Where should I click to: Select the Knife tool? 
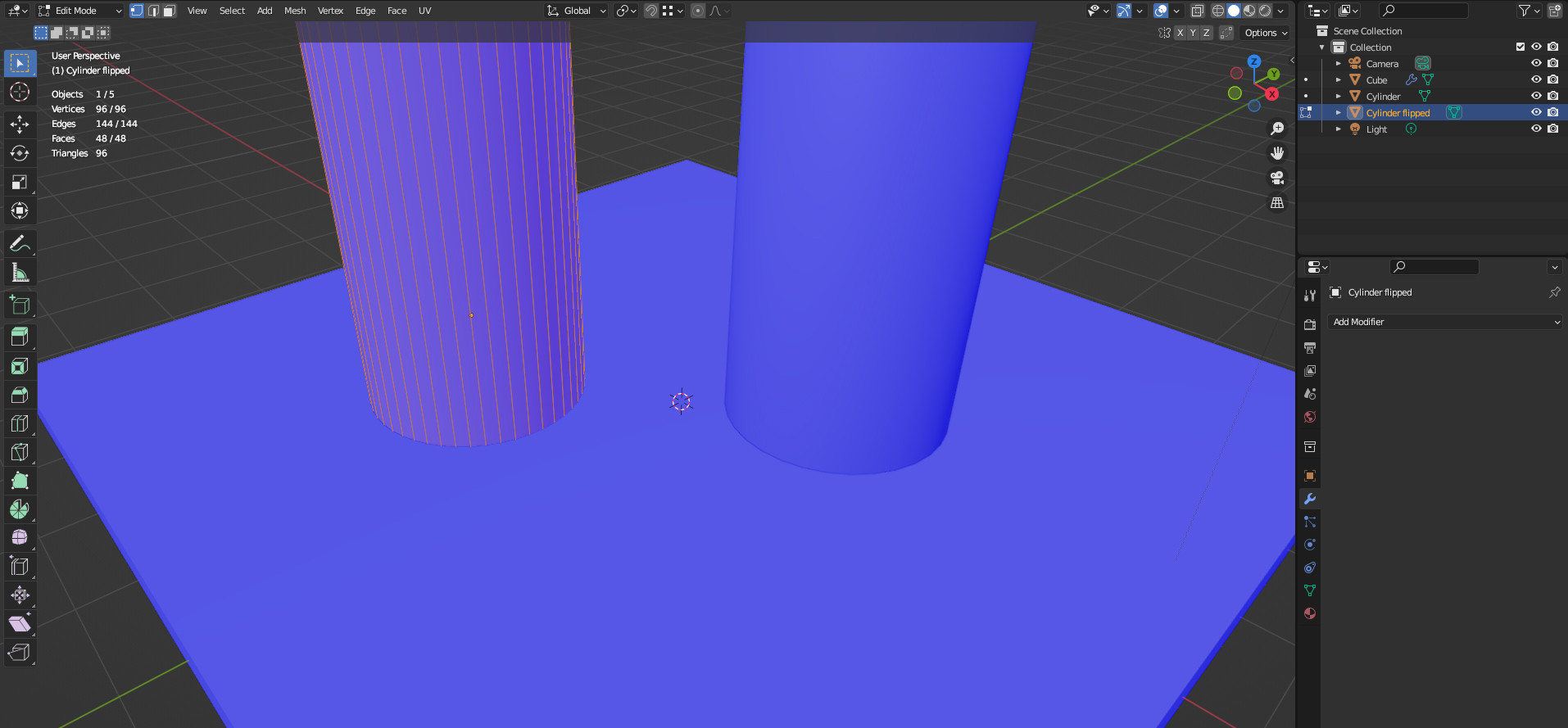(20, 452)
